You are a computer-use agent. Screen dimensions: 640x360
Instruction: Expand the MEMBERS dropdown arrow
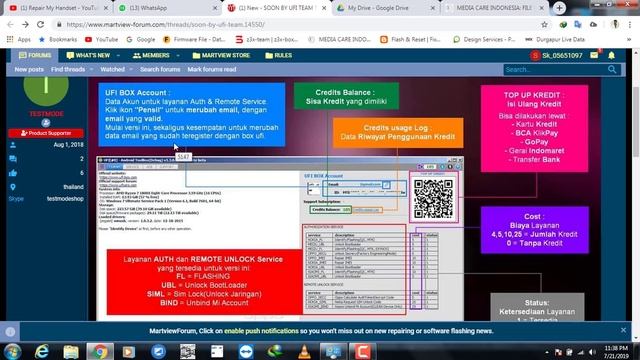pyautogui.click(x=178, y=56)
